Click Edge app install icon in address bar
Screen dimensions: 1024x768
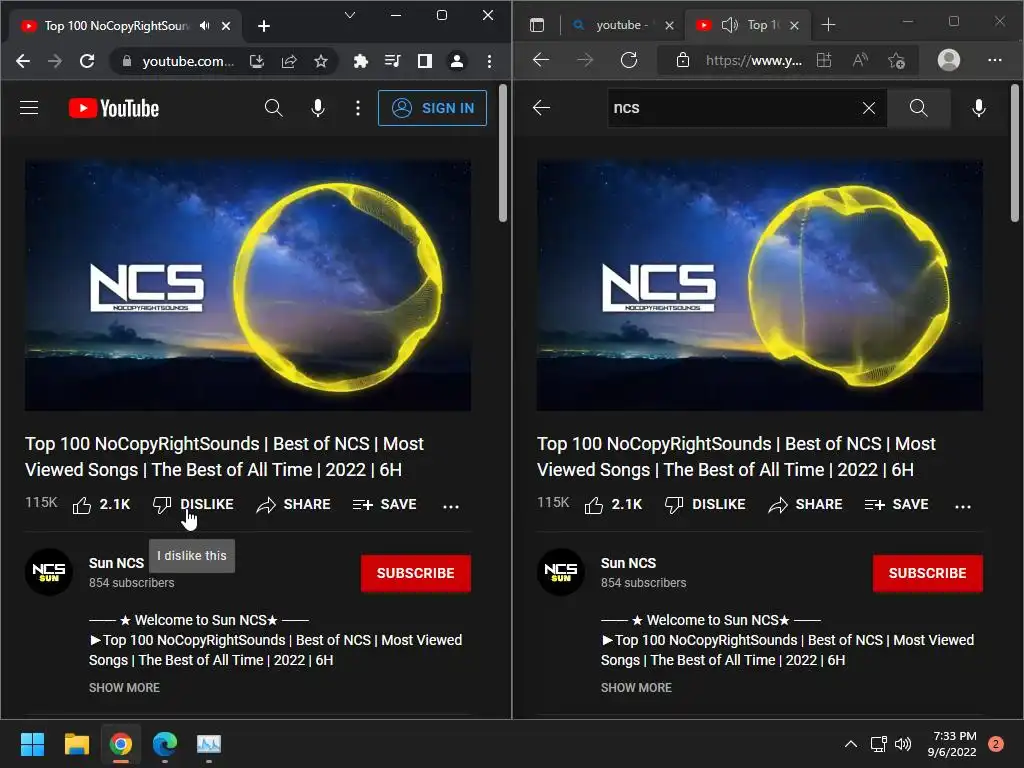tap(824, 60)
